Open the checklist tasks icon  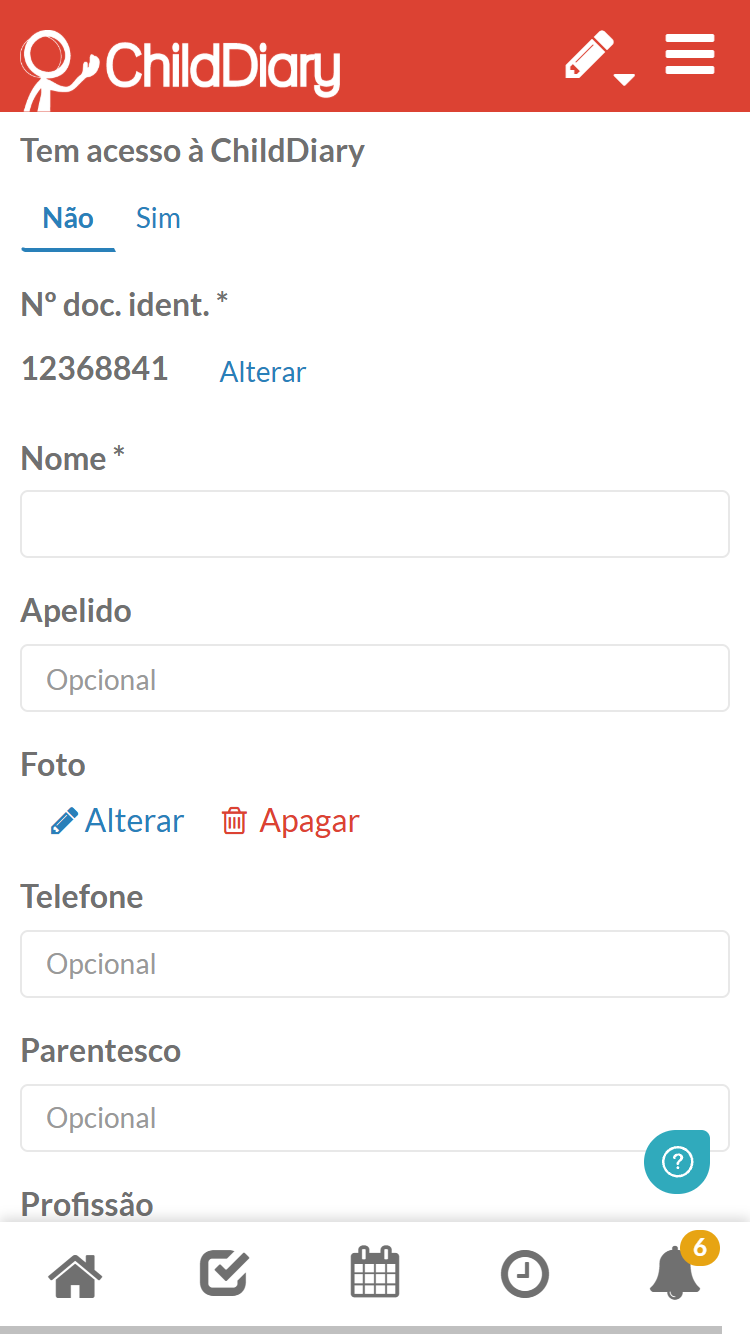[x=225, y=1274]
